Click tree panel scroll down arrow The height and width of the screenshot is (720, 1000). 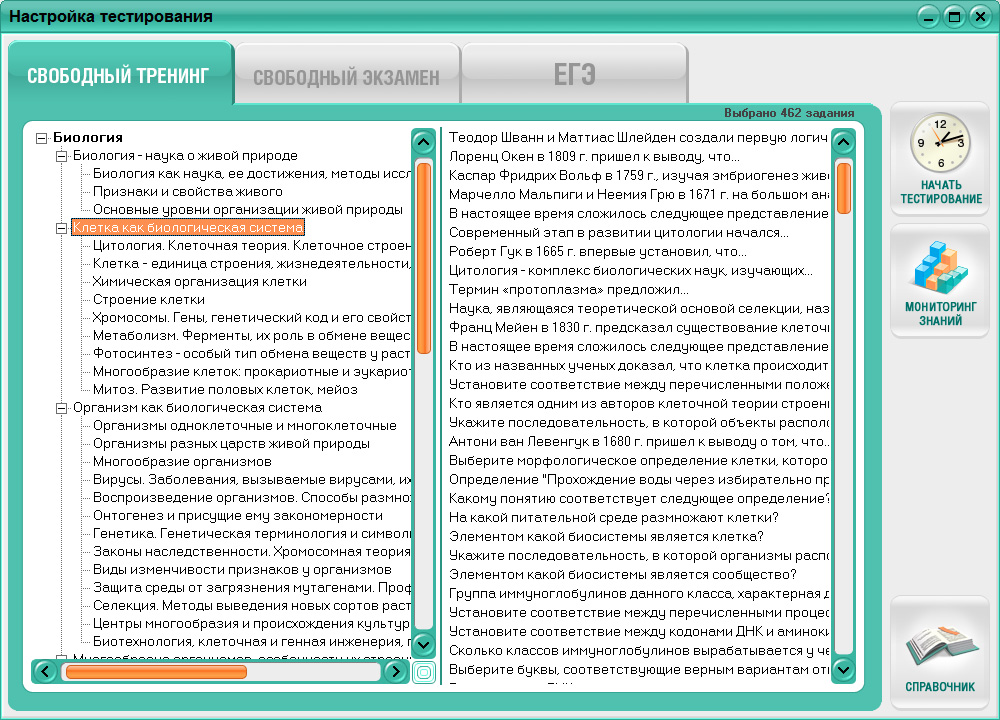tap(423, 645)
